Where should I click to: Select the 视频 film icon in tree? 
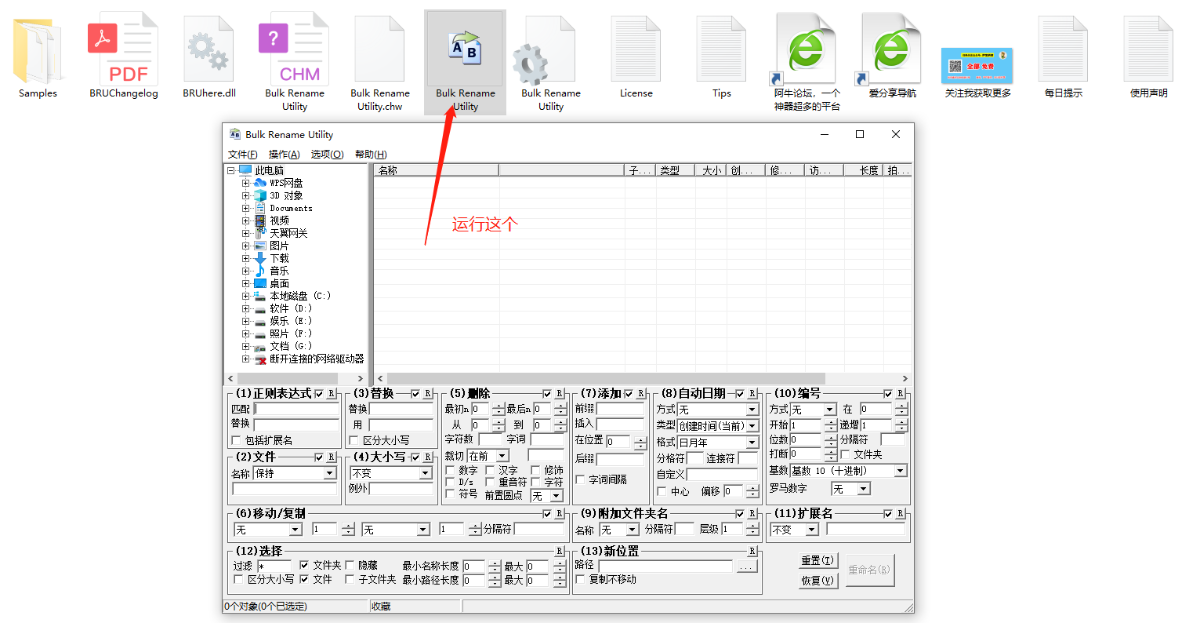(260, 221)
